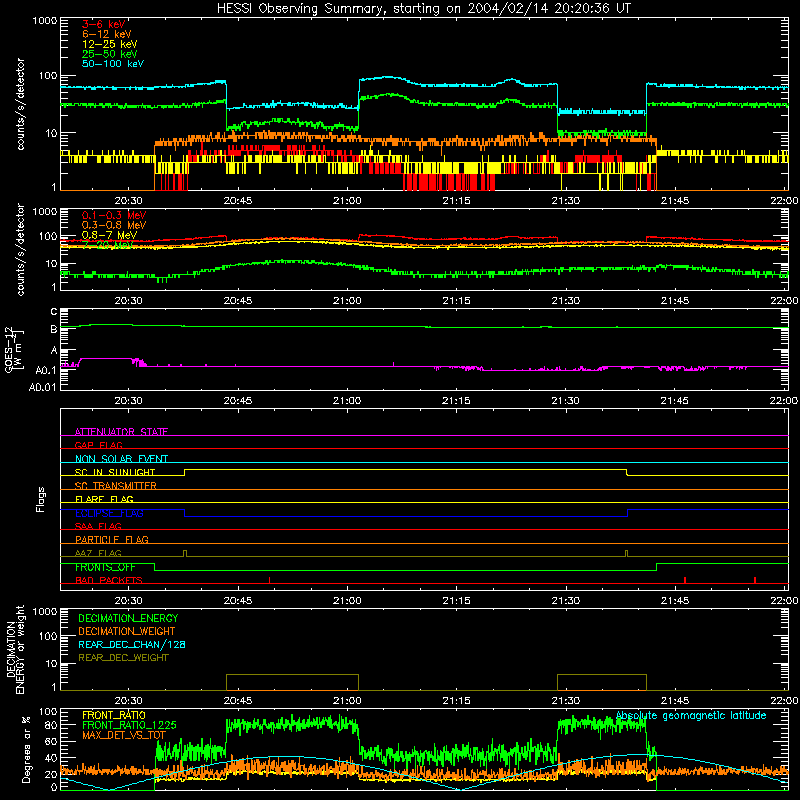Click the DECIMATION_WEIGHT legend label
The height and width of the screenshot is (800, 800).
(127, 631)
